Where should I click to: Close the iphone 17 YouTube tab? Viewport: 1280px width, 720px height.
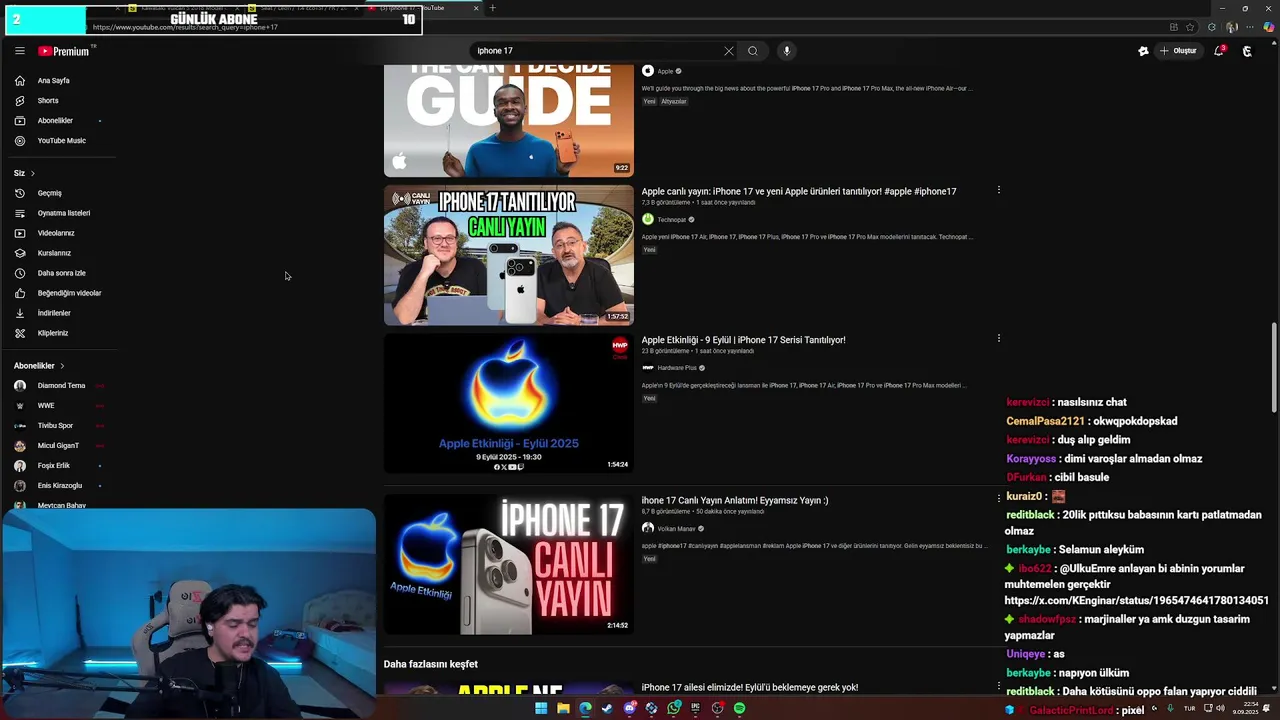click(476, 8)
